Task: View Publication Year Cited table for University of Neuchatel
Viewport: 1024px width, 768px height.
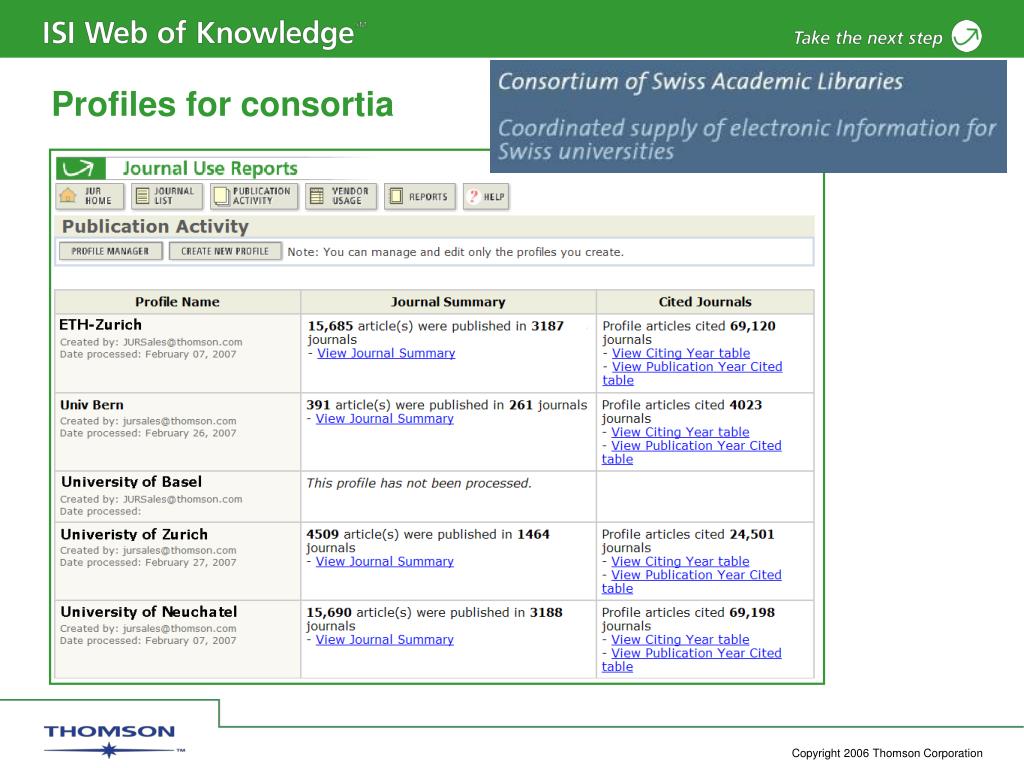Action: pos(692,660)
